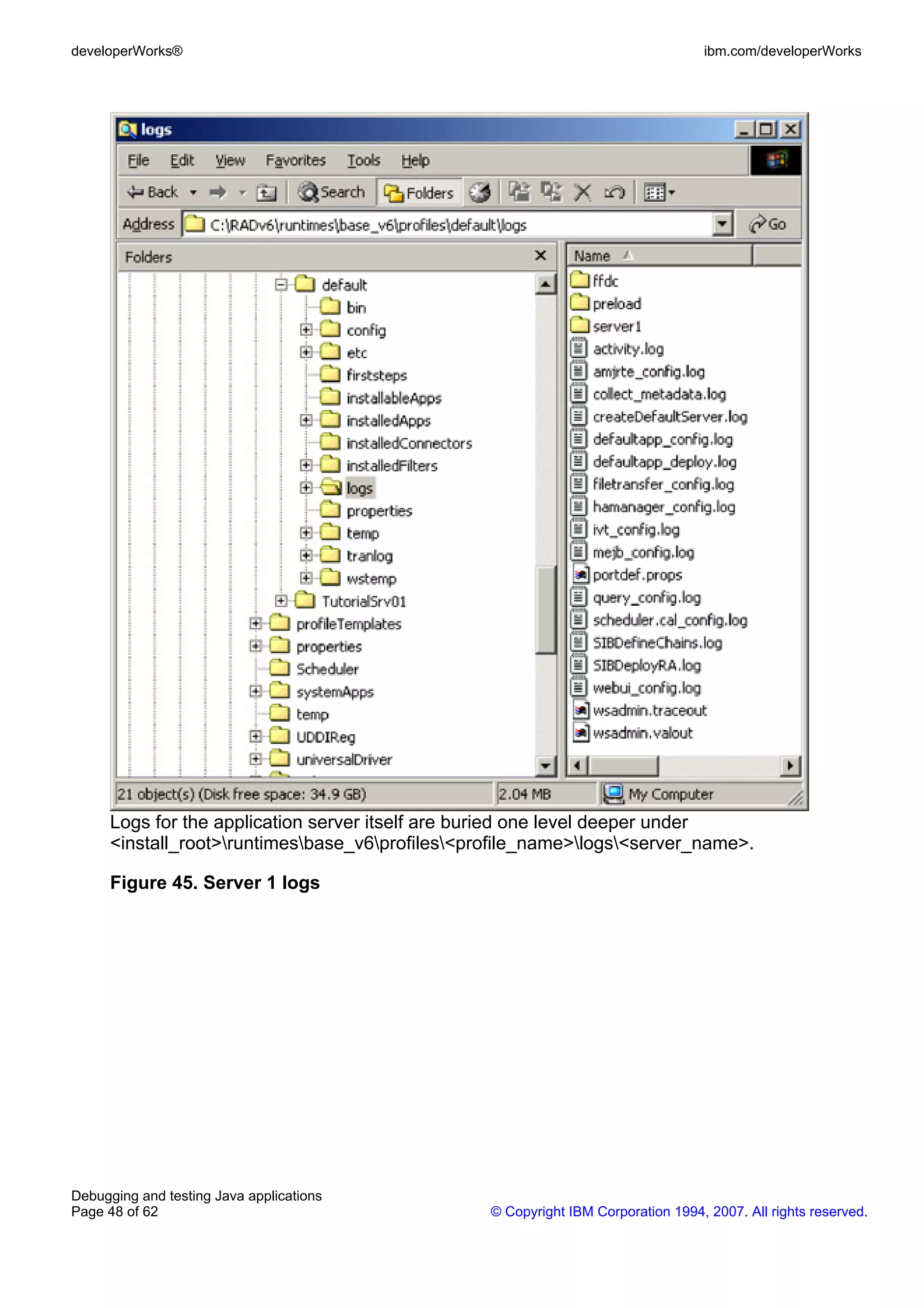The image size is (924, 1308).
Task: Expand the UDDIReg folder node
Action: pyautogui.click(x=256, y=736)
